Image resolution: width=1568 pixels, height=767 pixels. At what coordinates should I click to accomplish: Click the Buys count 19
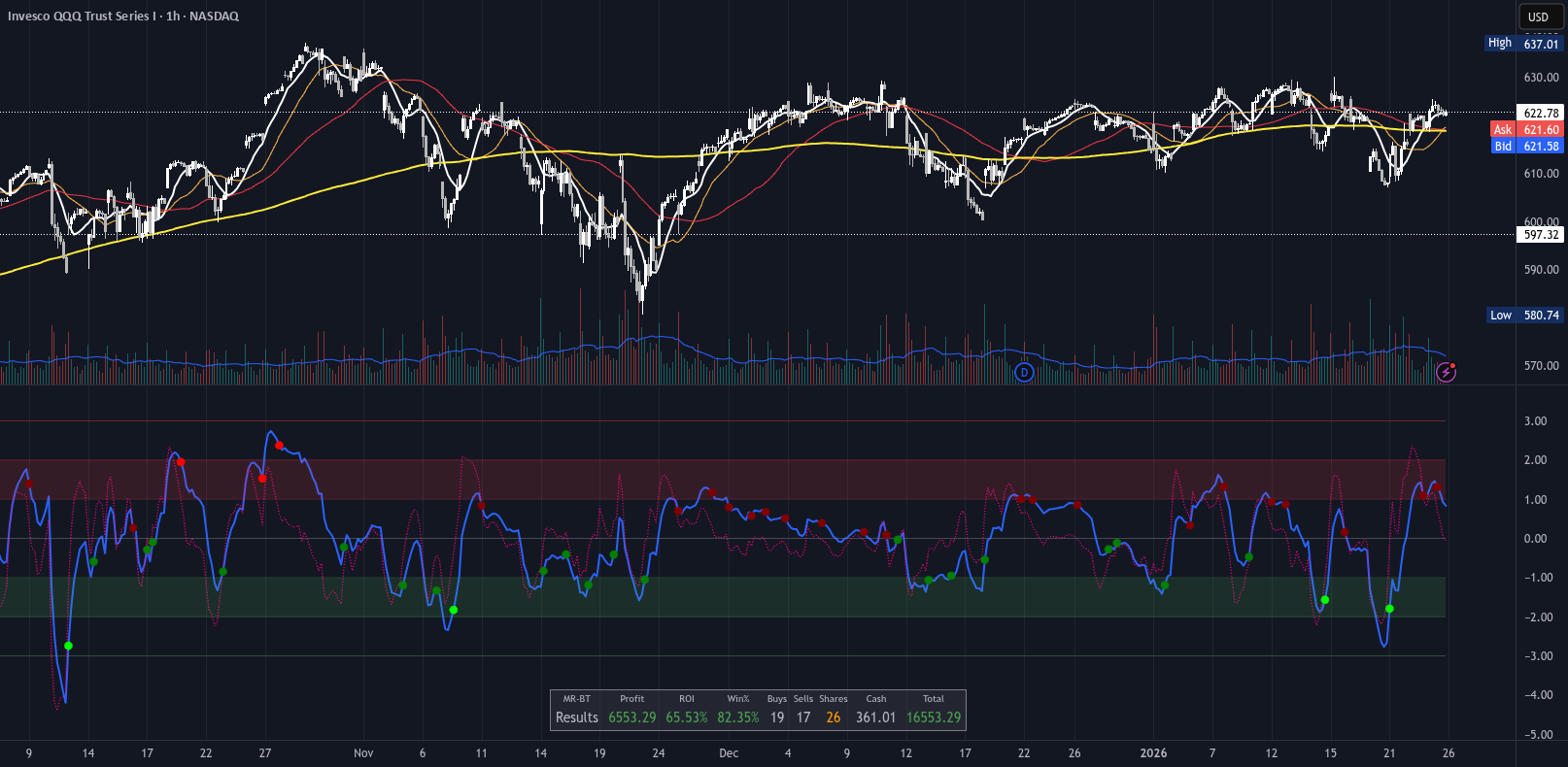click(777, 717)
